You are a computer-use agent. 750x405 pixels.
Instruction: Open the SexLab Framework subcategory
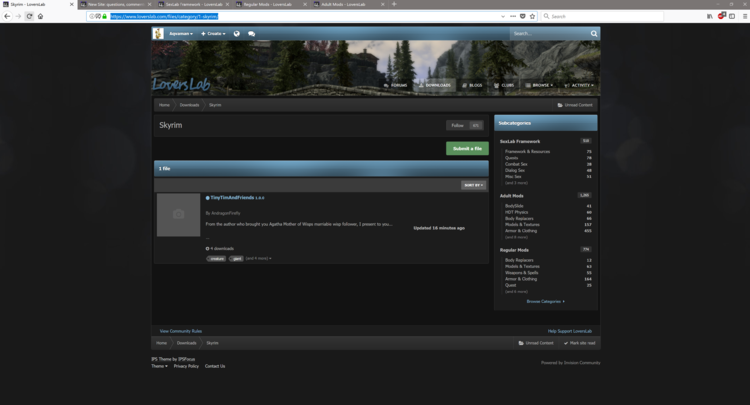point(520,142)
